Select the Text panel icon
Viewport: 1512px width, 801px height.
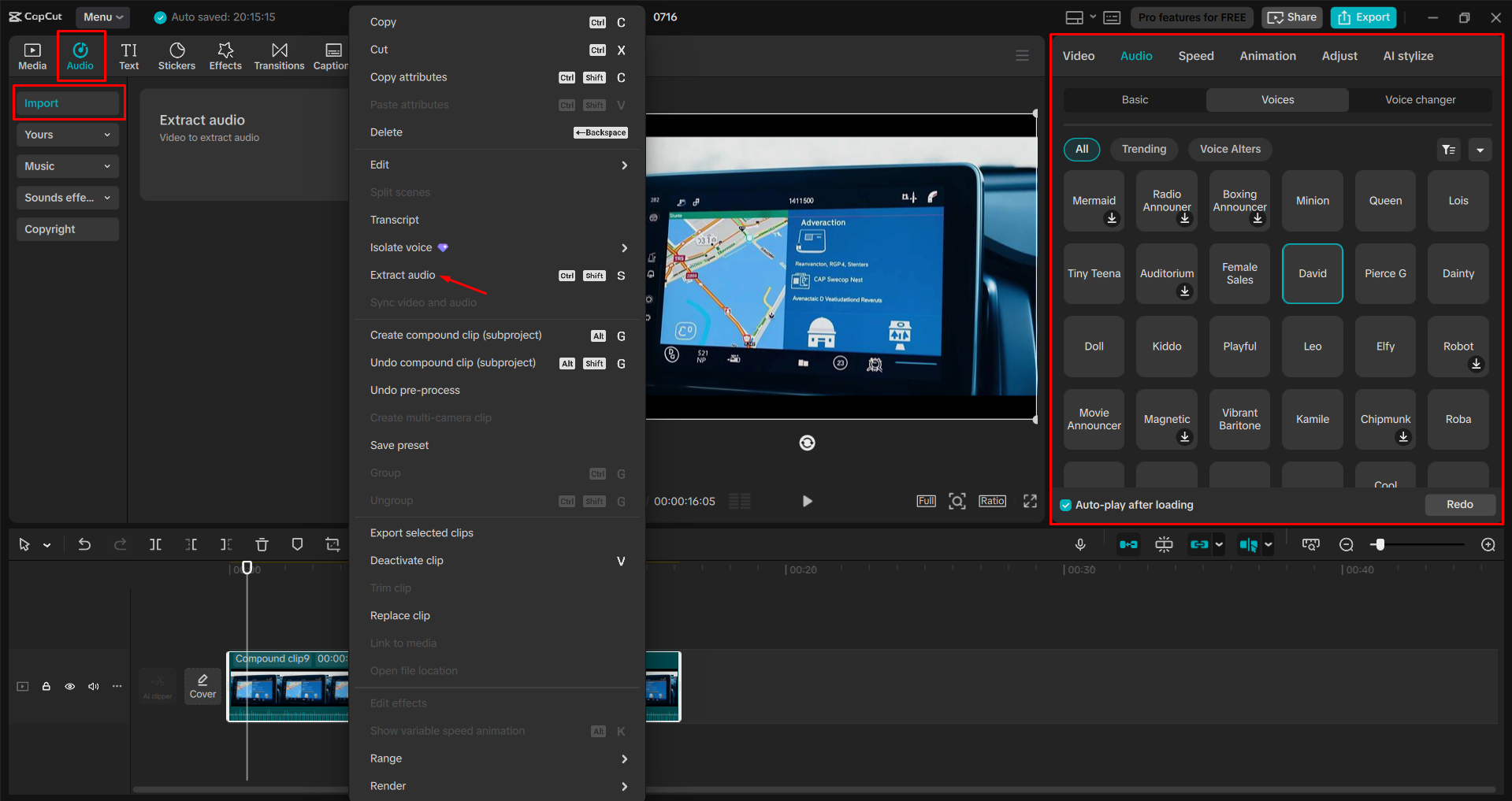128,55
